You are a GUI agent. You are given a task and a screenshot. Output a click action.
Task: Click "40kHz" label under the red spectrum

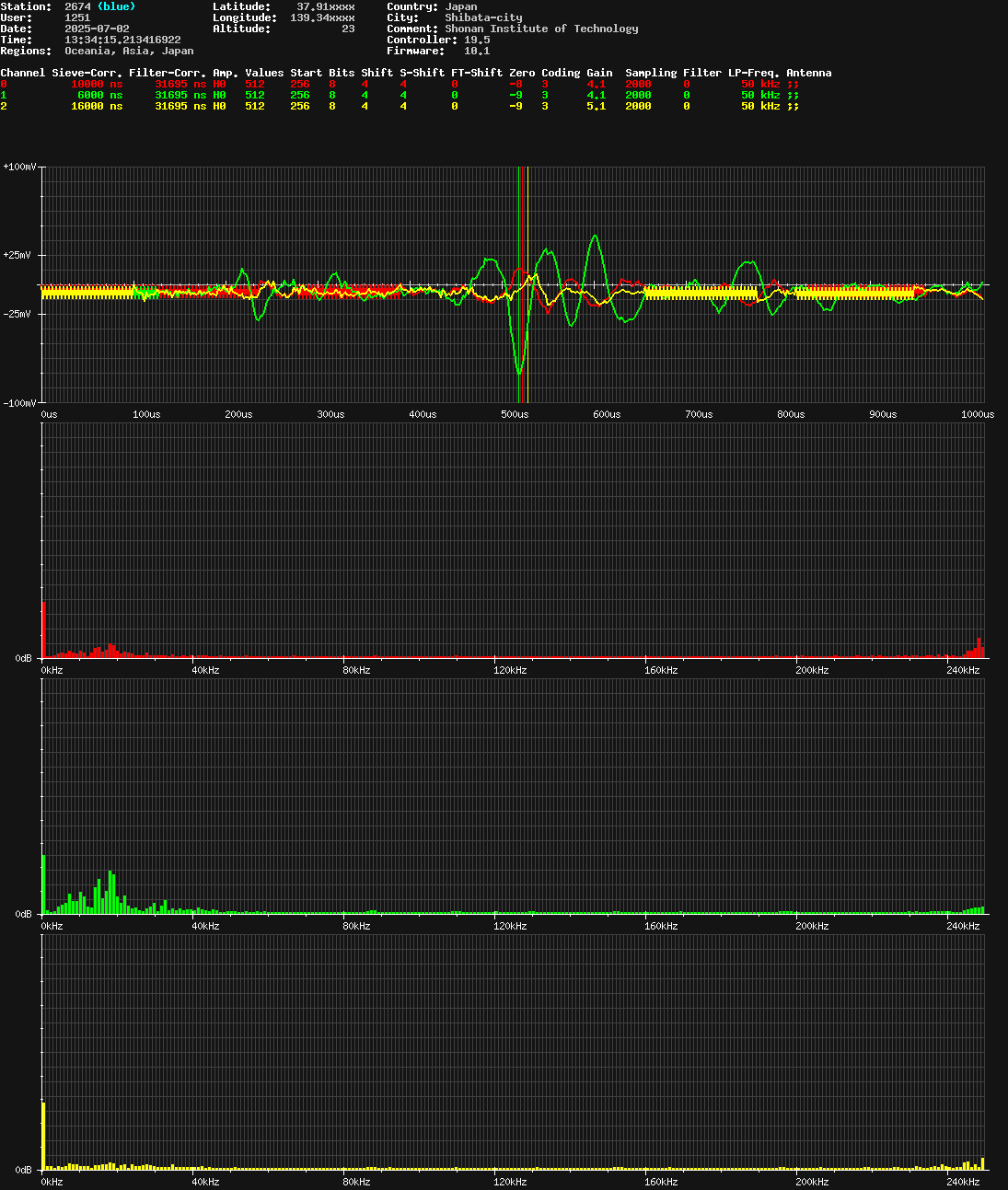(x=205, y=670)
